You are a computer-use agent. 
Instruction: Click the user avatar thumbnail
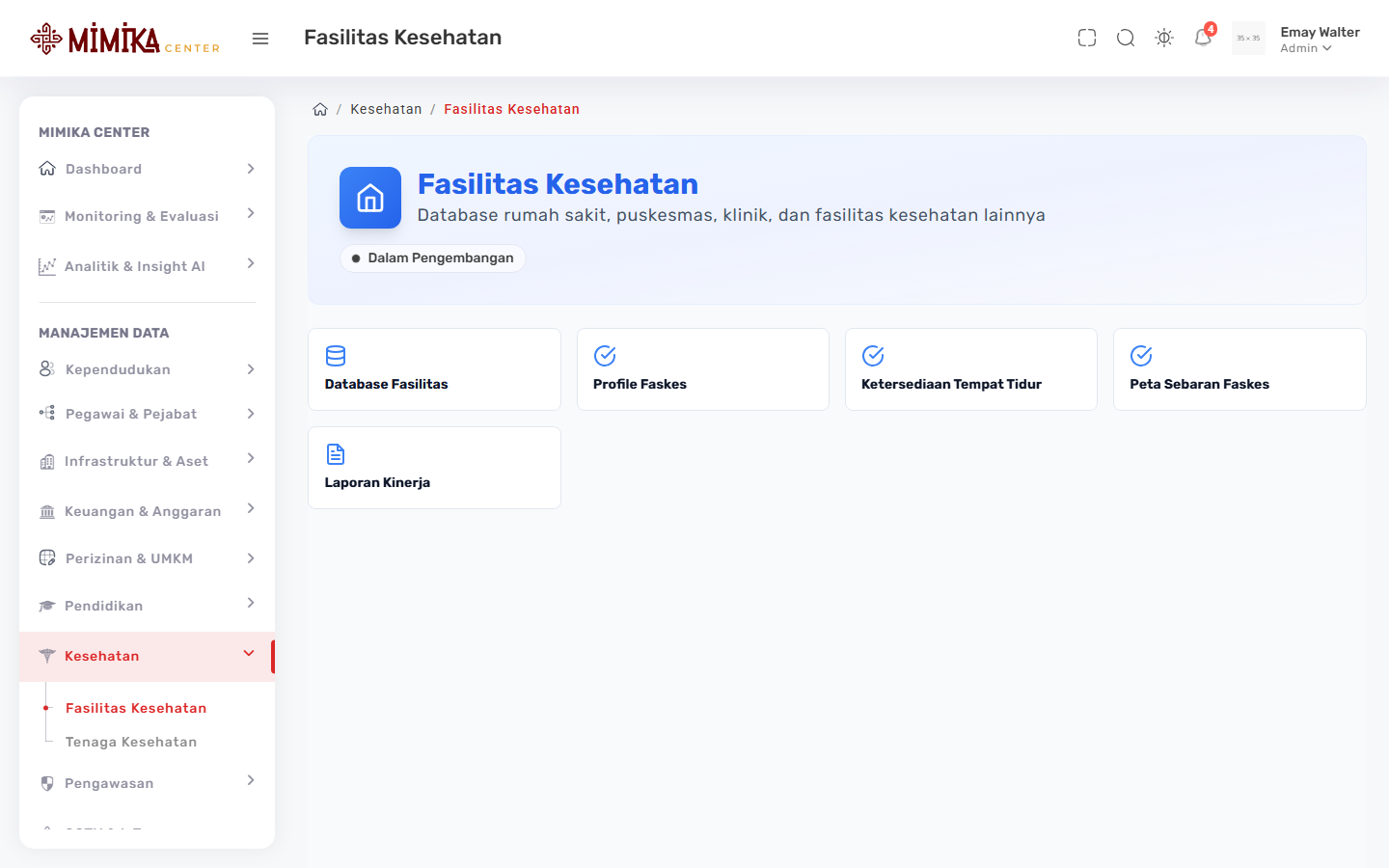tap(1248, 39)
